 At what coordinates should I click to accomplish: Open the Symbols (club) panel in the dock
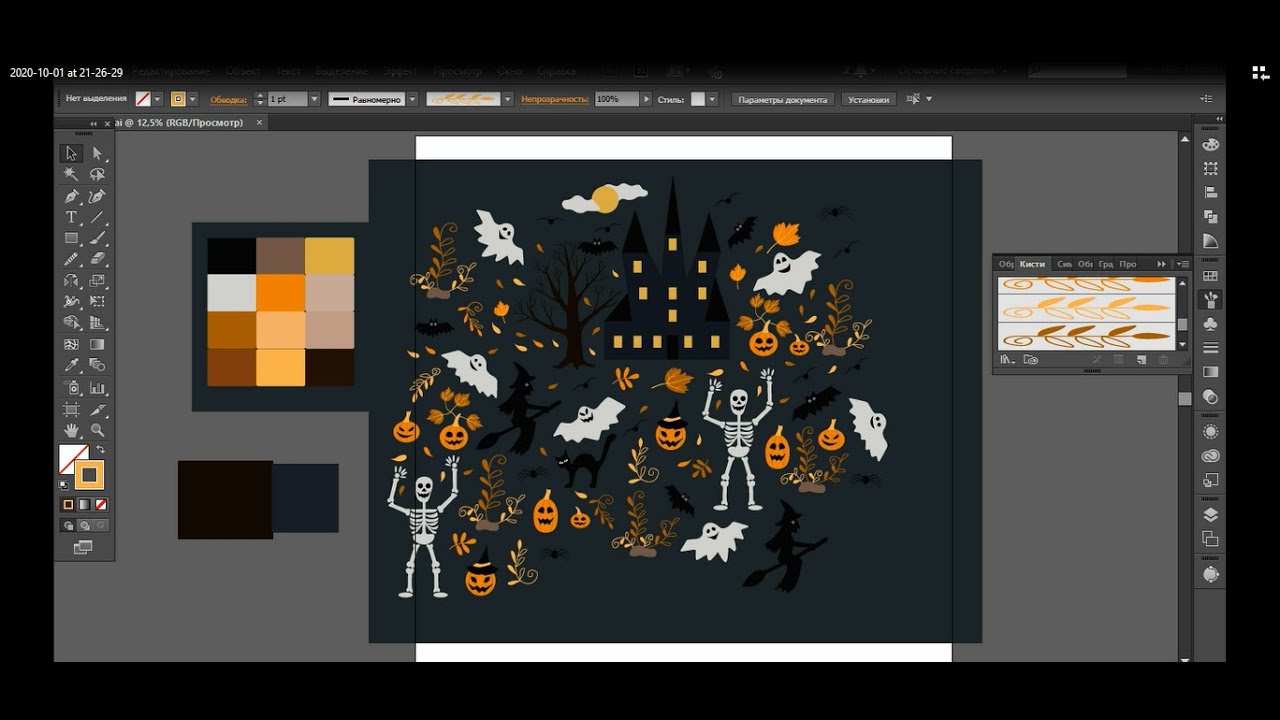click(1211, 324)
